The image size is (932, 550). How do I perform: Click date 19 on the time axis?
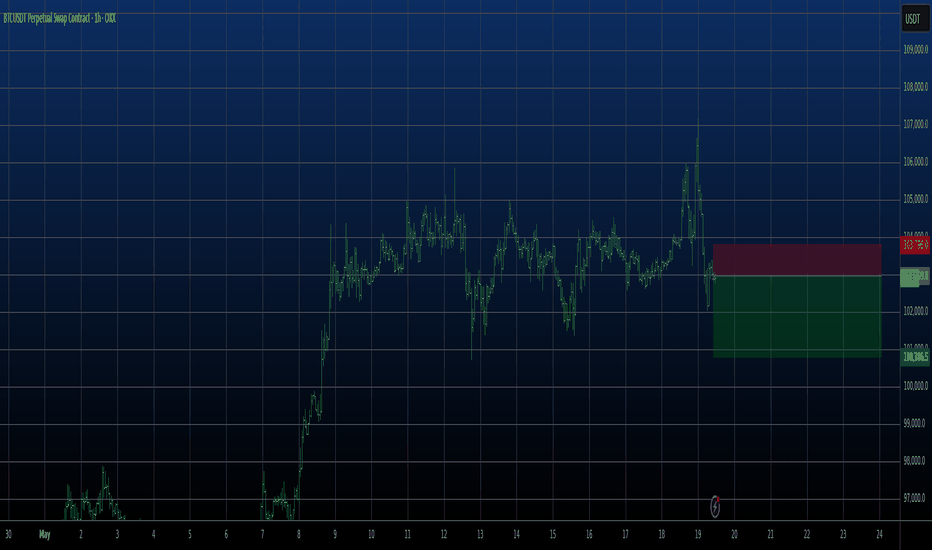pos(698,535)
